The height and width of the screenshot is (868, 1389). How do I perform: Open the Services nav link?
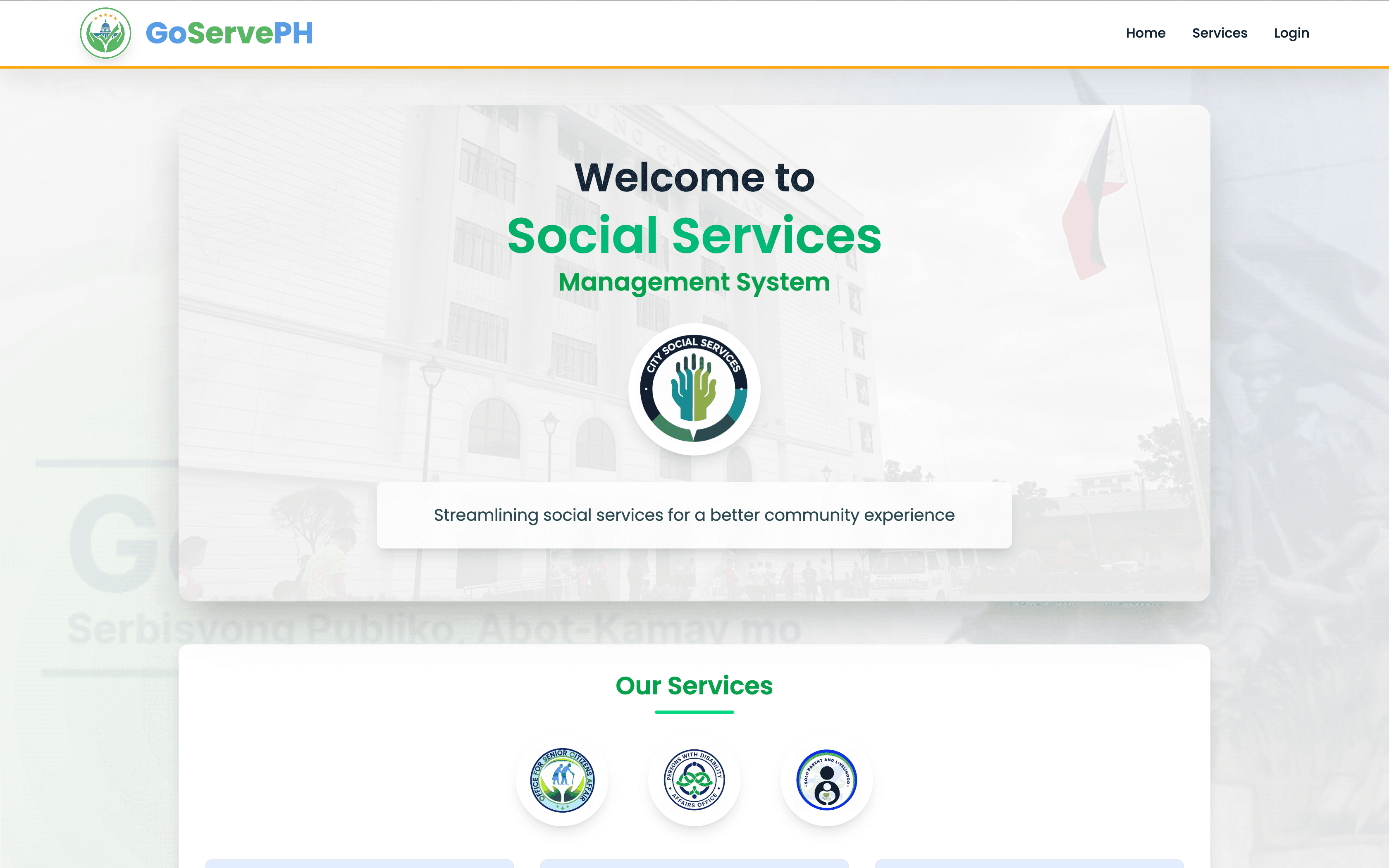point(1220,33)
